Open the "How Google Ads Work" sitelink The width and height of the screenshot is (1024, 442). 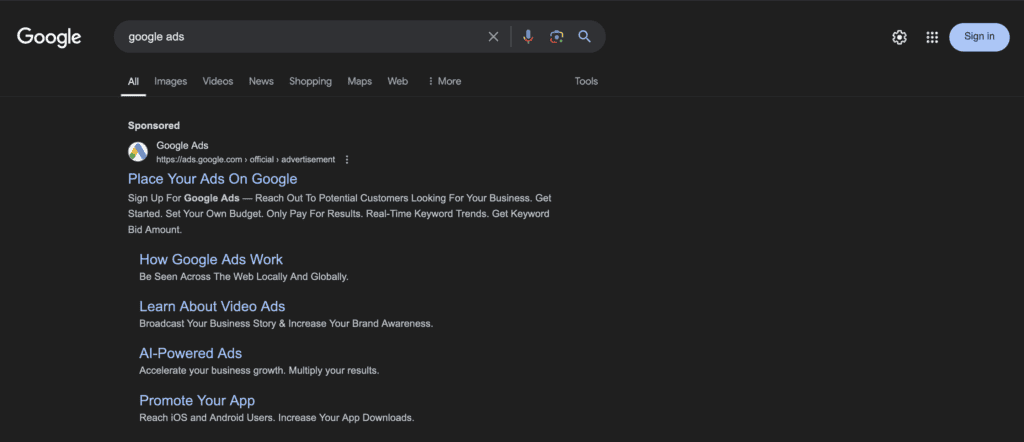click(x=211, y=259)
